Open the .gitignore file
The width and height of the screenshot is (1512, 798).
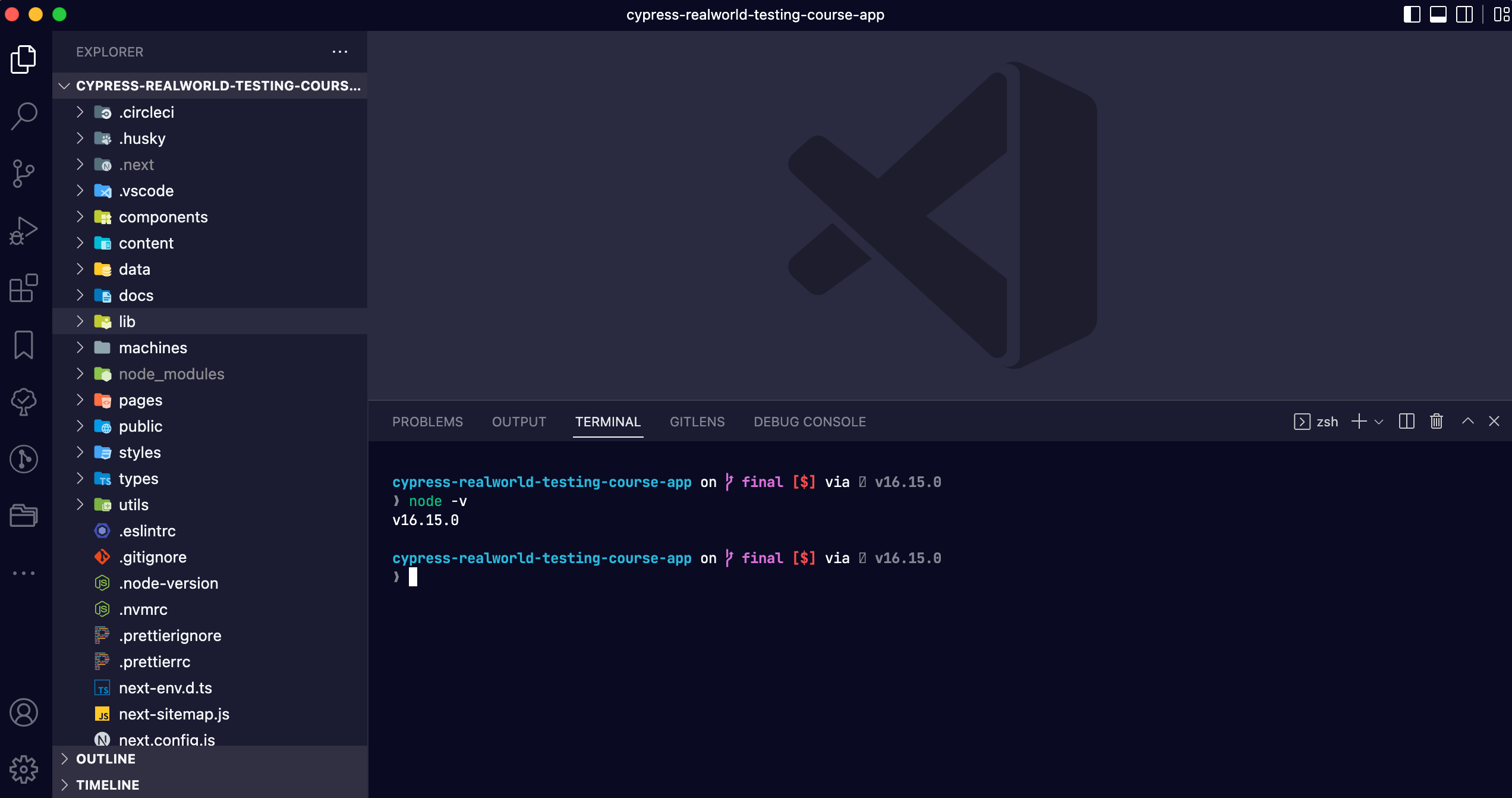pos(153,557)
